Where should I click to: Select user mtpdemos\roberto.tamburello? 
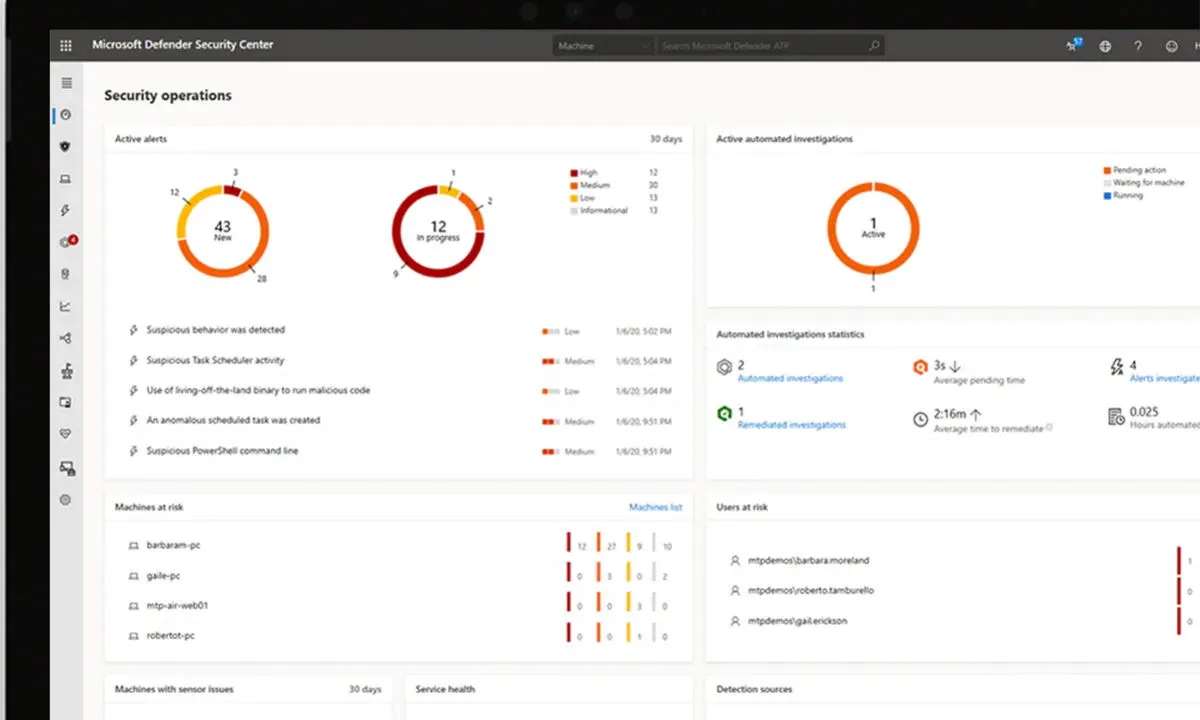tap(811, 591)
